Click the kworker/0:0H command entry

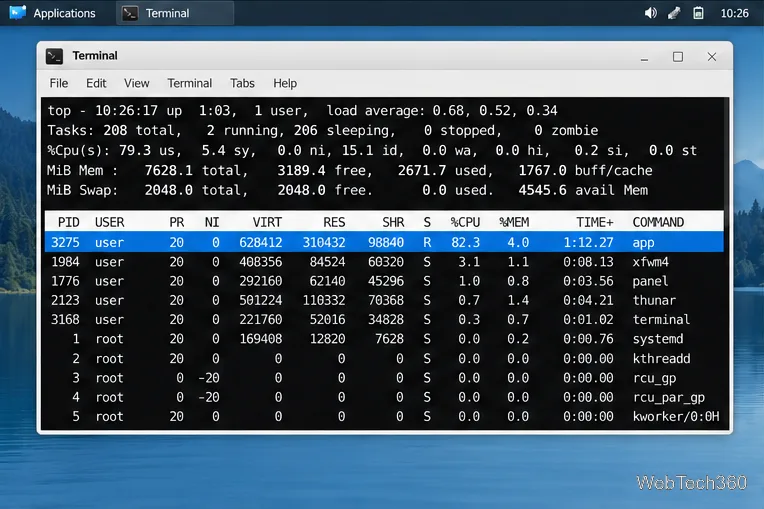point(676,416)
